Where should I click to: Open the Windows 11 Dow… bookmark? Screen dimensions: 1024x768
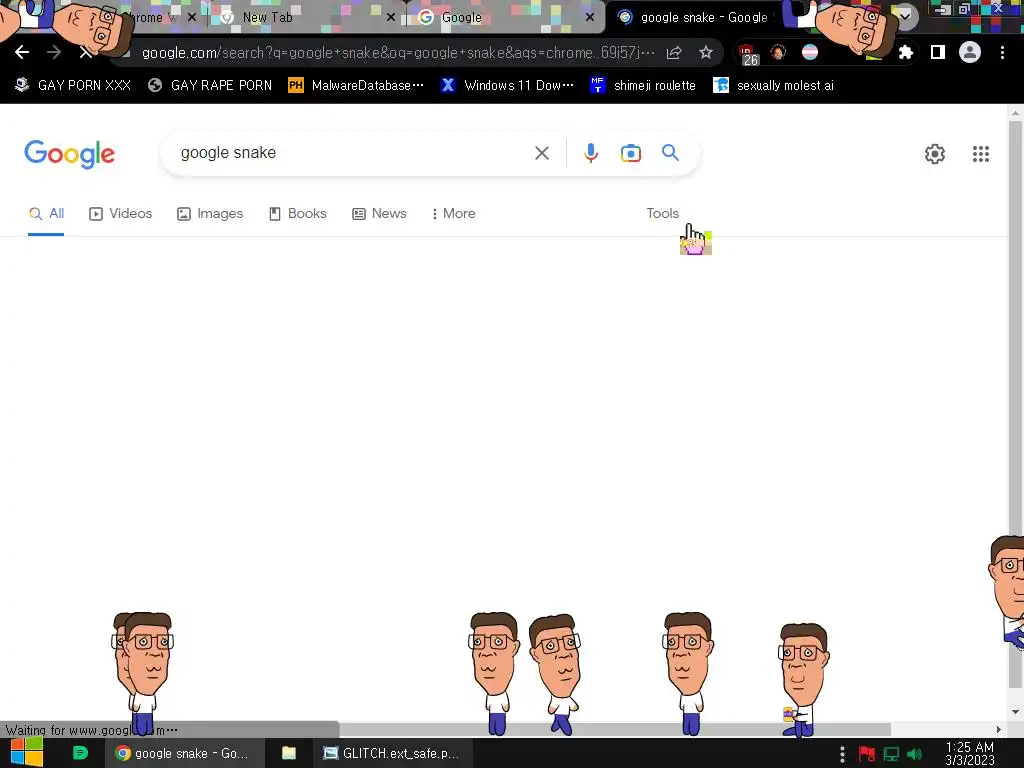tap(507, 85)
